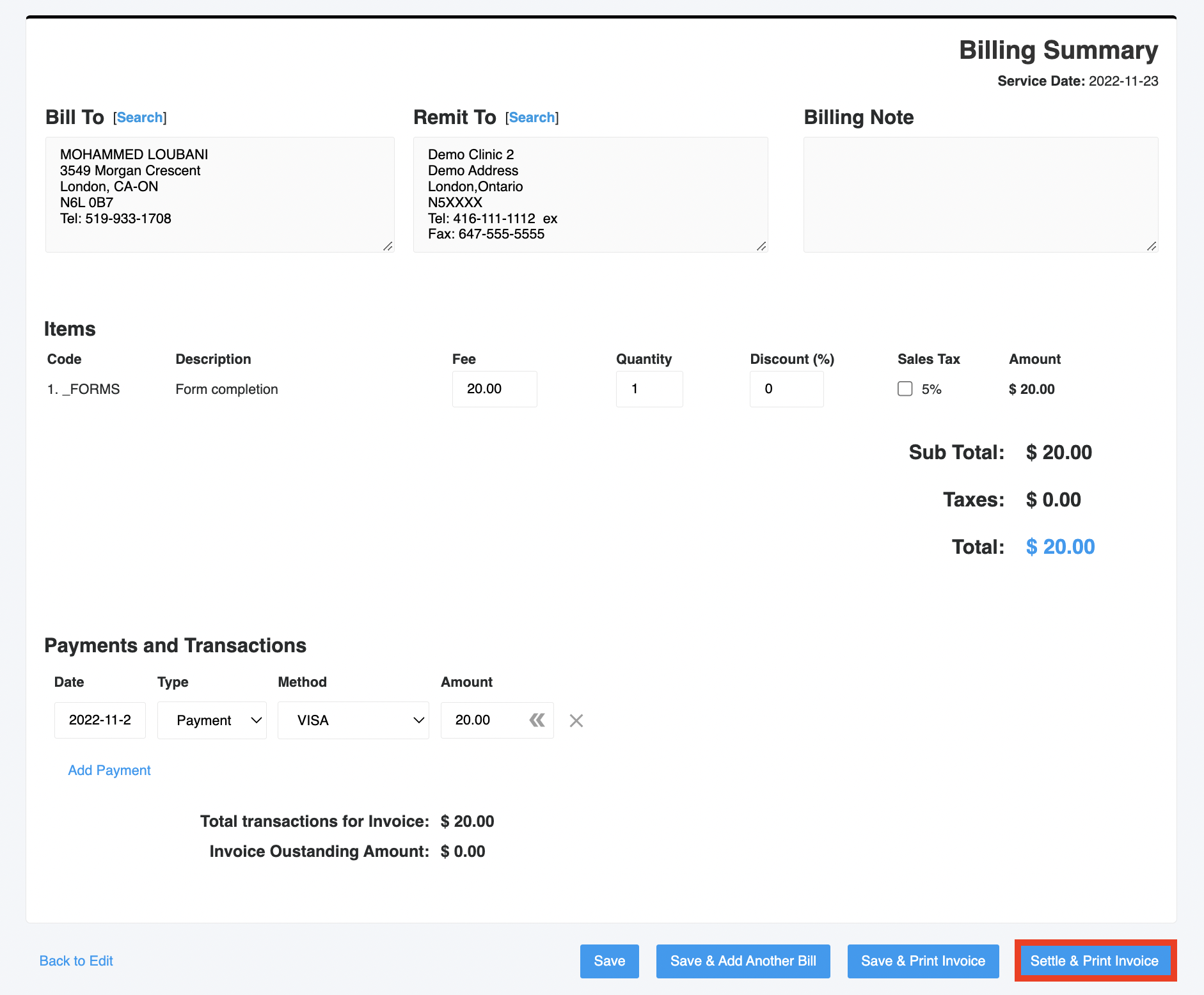Click the Settle & Print Invoice button

coord(1095,960)
